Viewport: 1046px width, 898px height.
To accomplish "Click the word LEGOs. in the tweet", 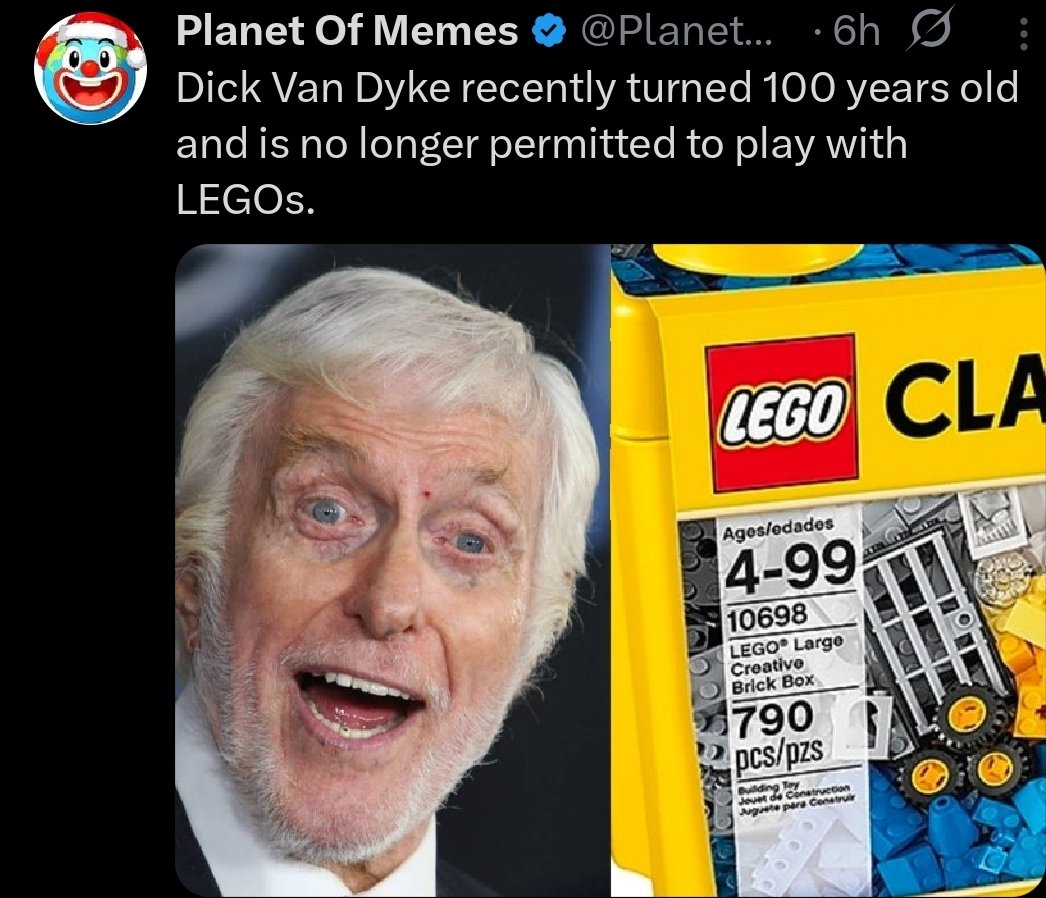I will (x=245, y=199).
